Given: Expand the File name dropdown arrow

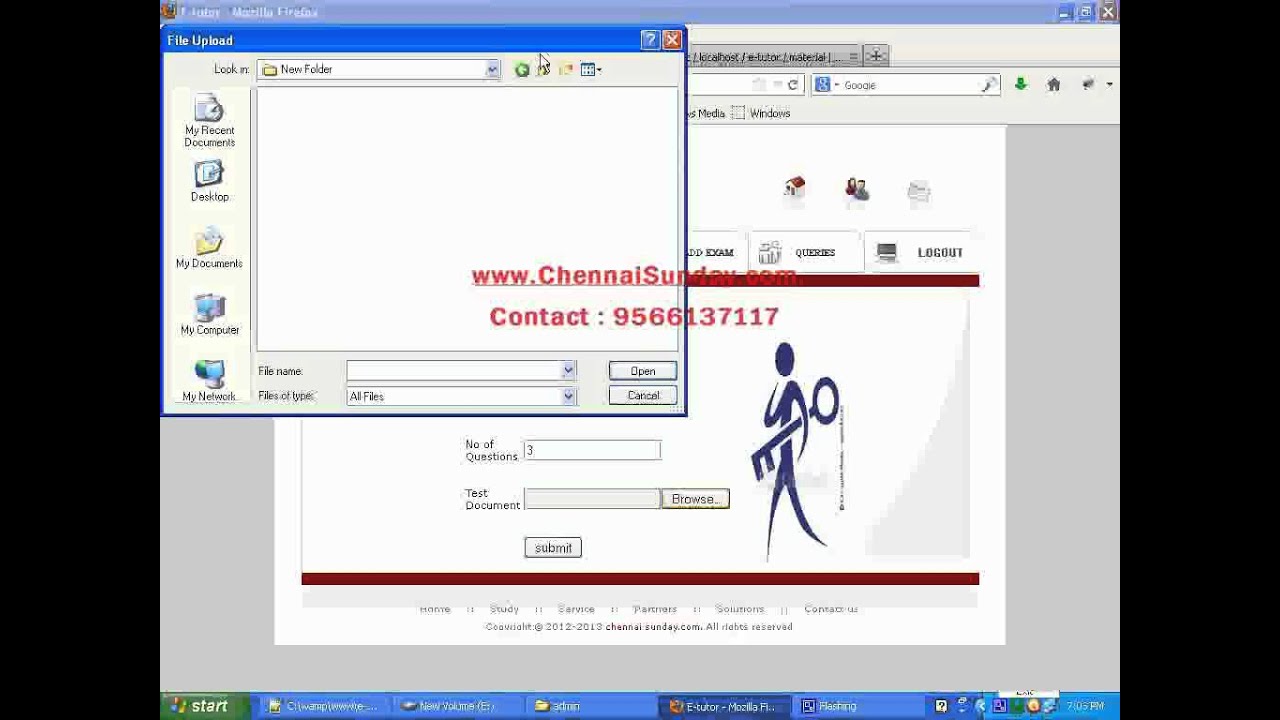Looking at the screenshot, I should [568, 371].
